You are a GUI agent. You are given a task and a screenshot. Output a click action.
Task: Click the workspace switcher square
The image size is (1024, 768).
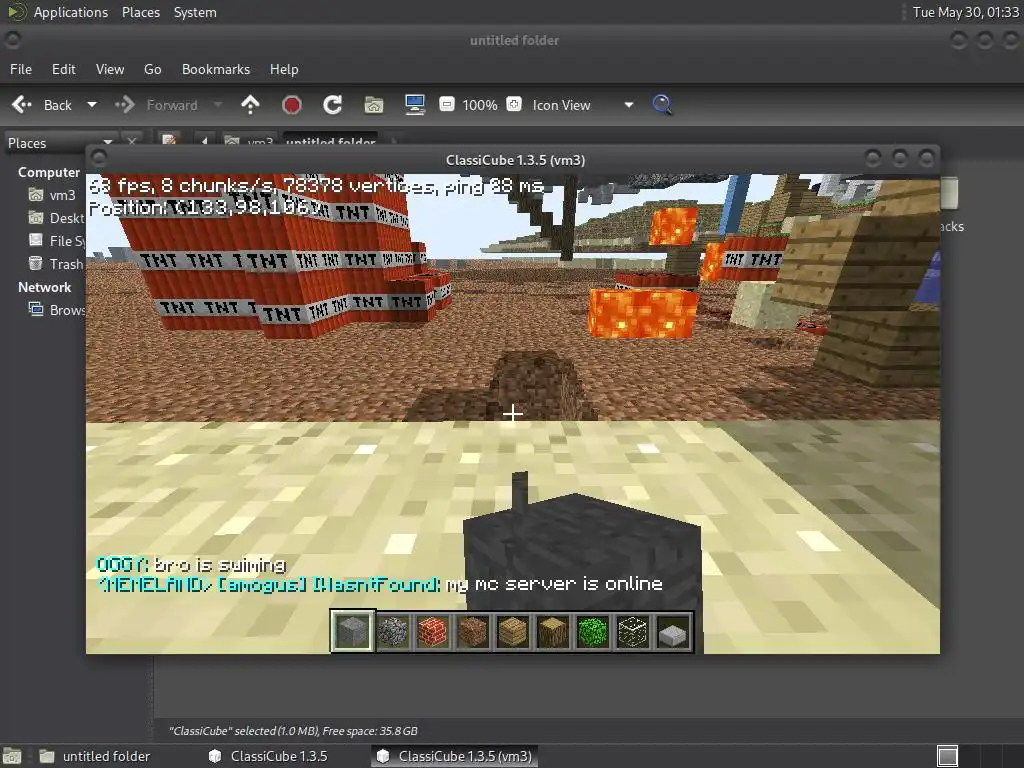click(x=947, y=756)
